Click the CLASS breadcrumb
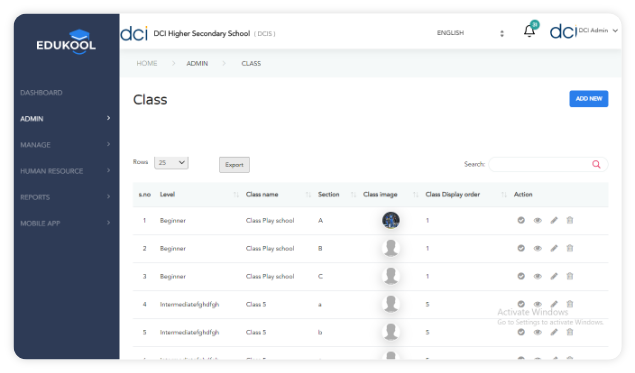 click(x=251, y=64)
